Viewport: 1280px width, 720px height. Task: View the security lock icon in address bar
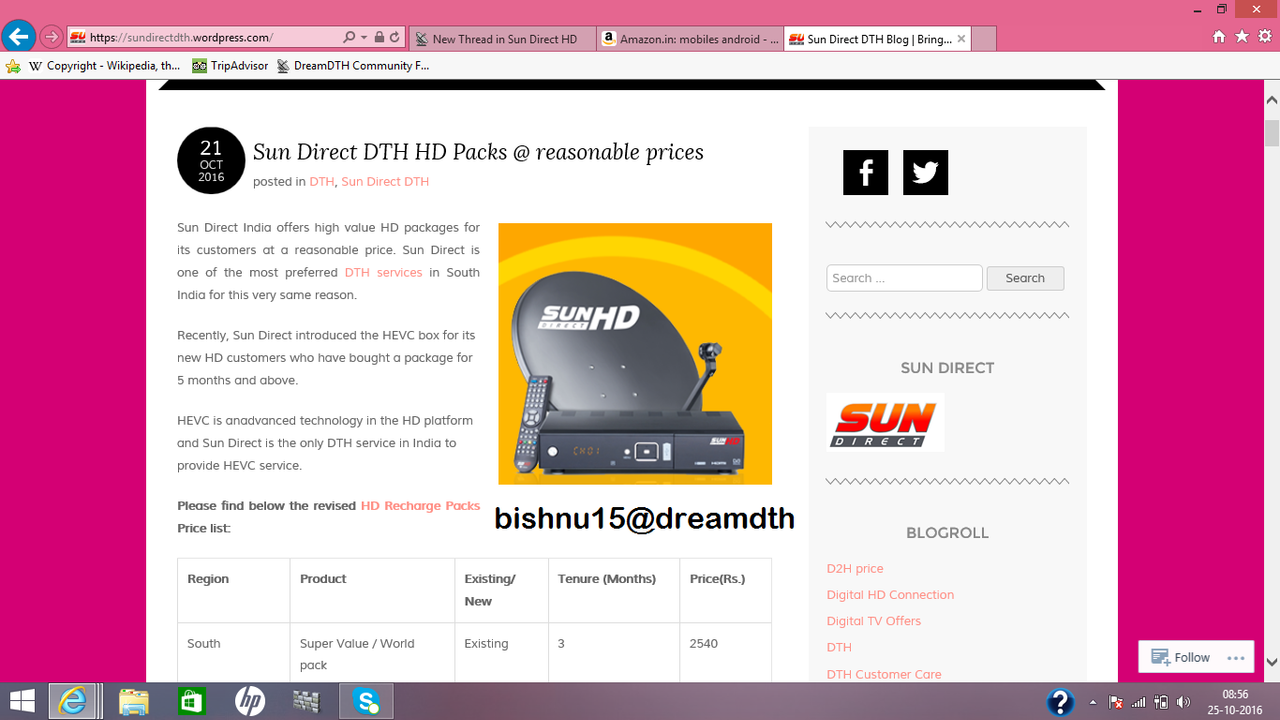click(x=379, y=38)
